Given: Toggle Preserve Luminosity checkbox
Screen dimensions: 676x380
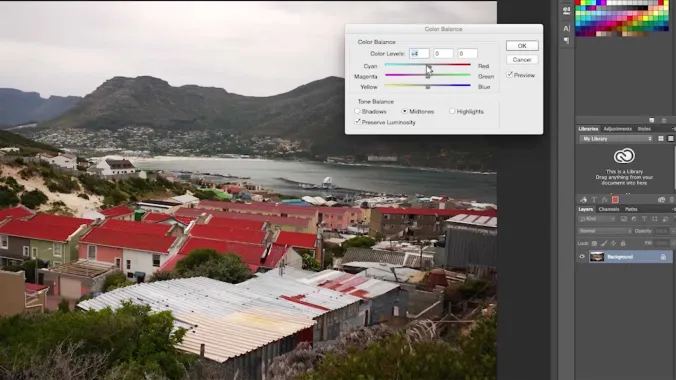Looking at the screenshot, I should 357,122.
